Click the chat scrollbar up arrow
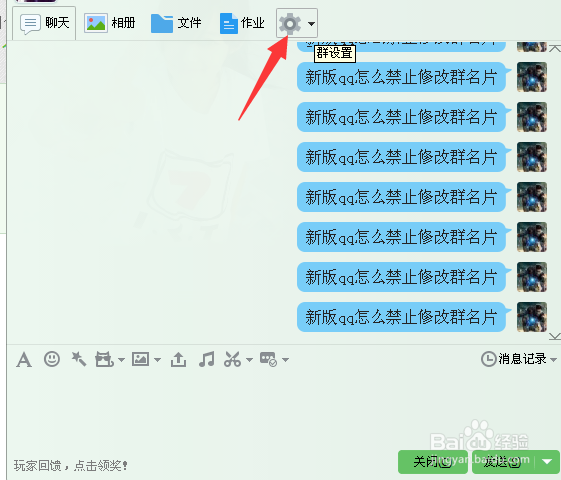The height and width of the screenshot is (480, 561). pyautogui.click(x=555, y=48)
